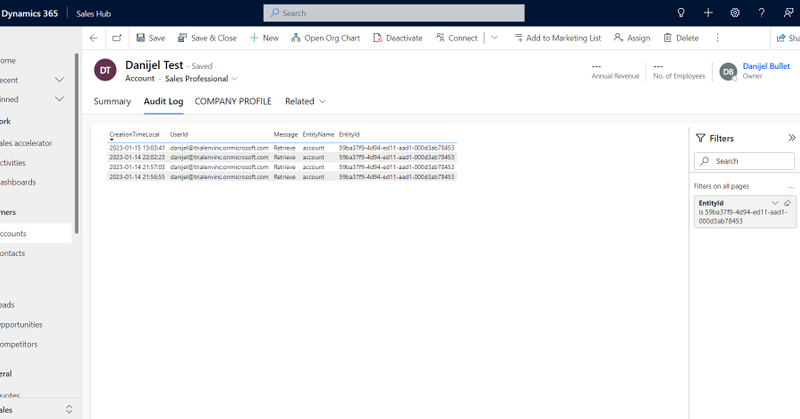Screen dimensions: 800x419
Task: Collapse the Filters pane with double chevron
Action: 791,138
